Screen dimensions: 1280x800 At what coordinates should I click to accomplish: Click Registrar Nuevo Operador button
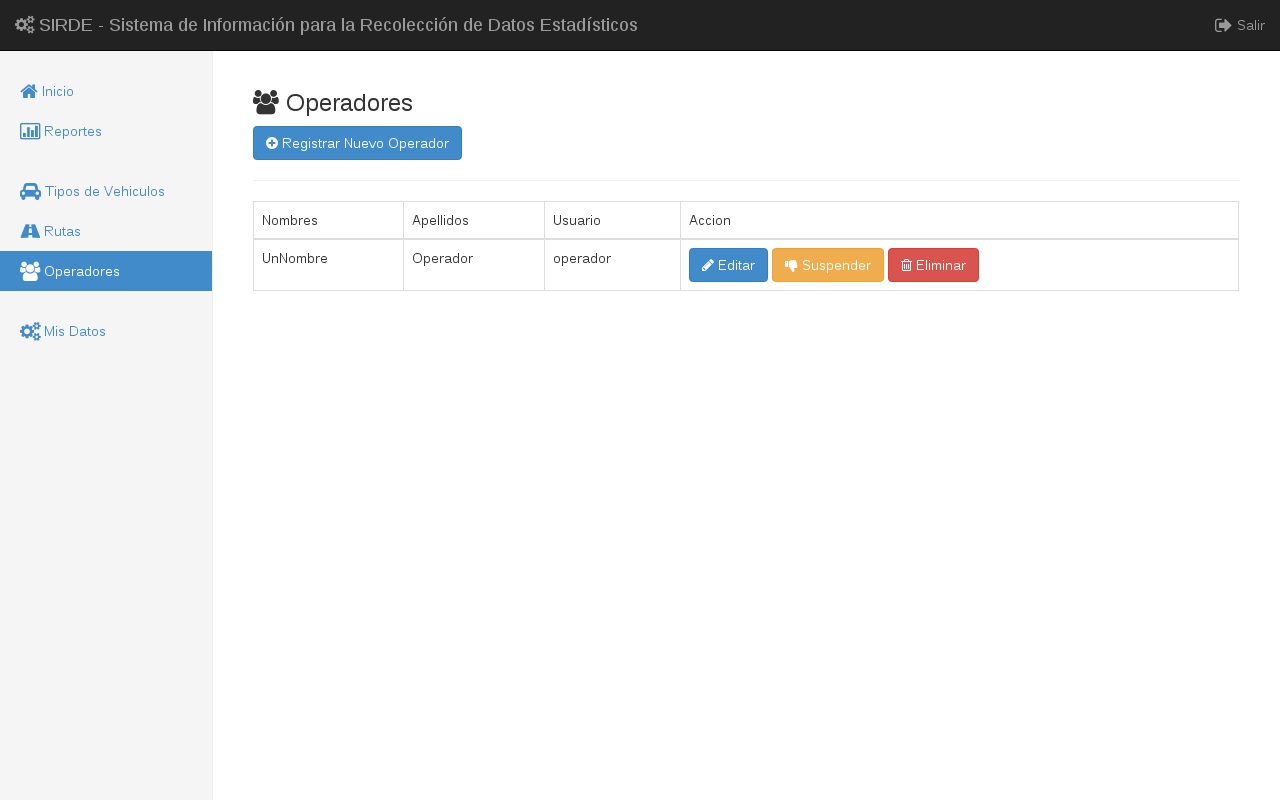357,143
